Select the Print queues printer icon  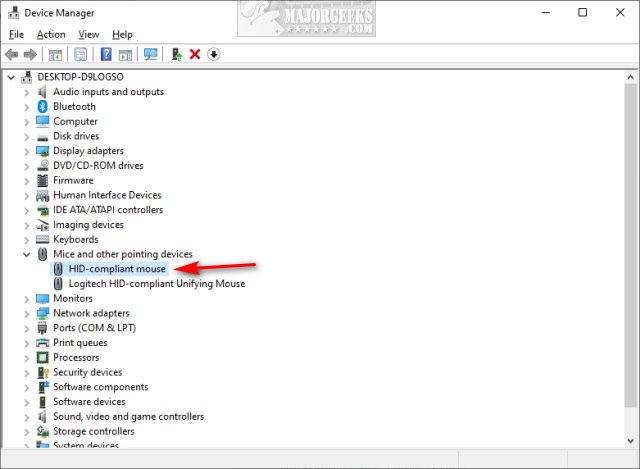[42, 343]
